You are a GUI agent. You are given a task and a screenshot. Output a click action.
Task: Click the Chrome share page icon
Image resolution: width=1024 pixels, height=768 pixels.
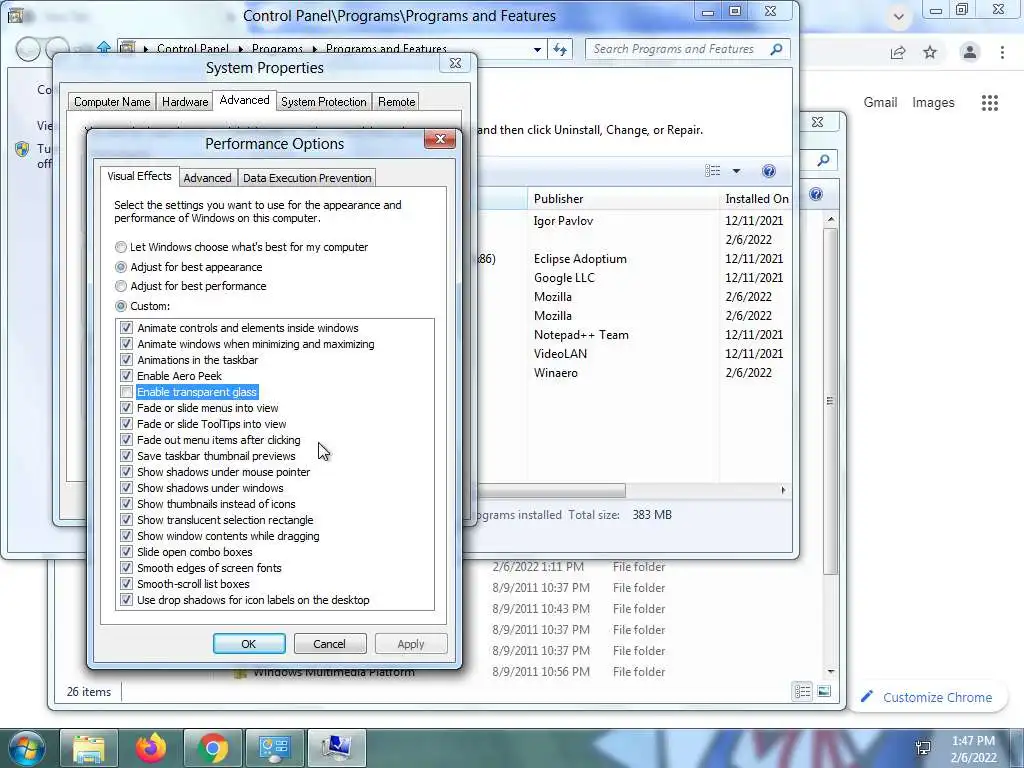point(898,52)
